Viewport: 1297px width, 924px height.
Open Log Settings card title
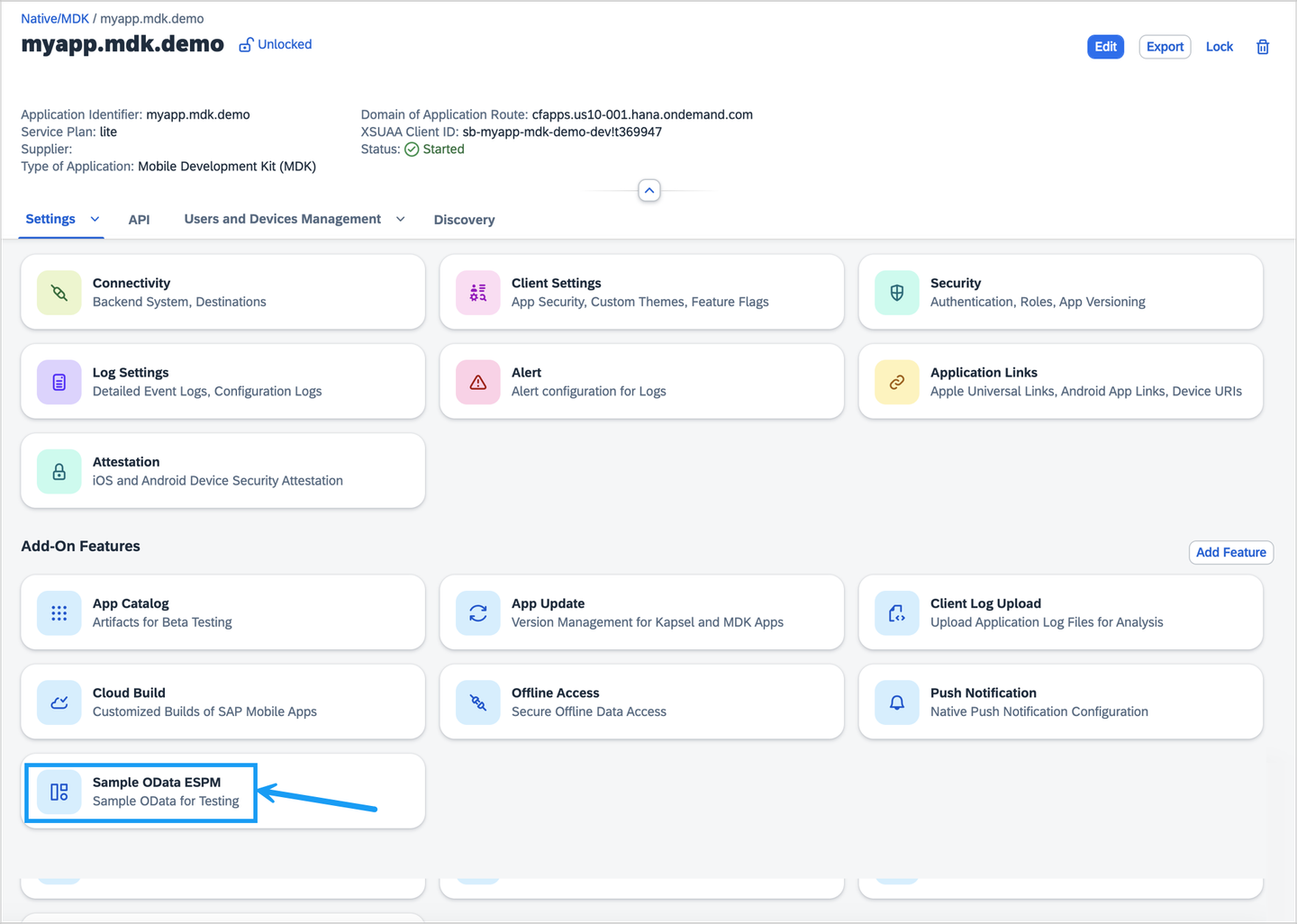point(131,372)
